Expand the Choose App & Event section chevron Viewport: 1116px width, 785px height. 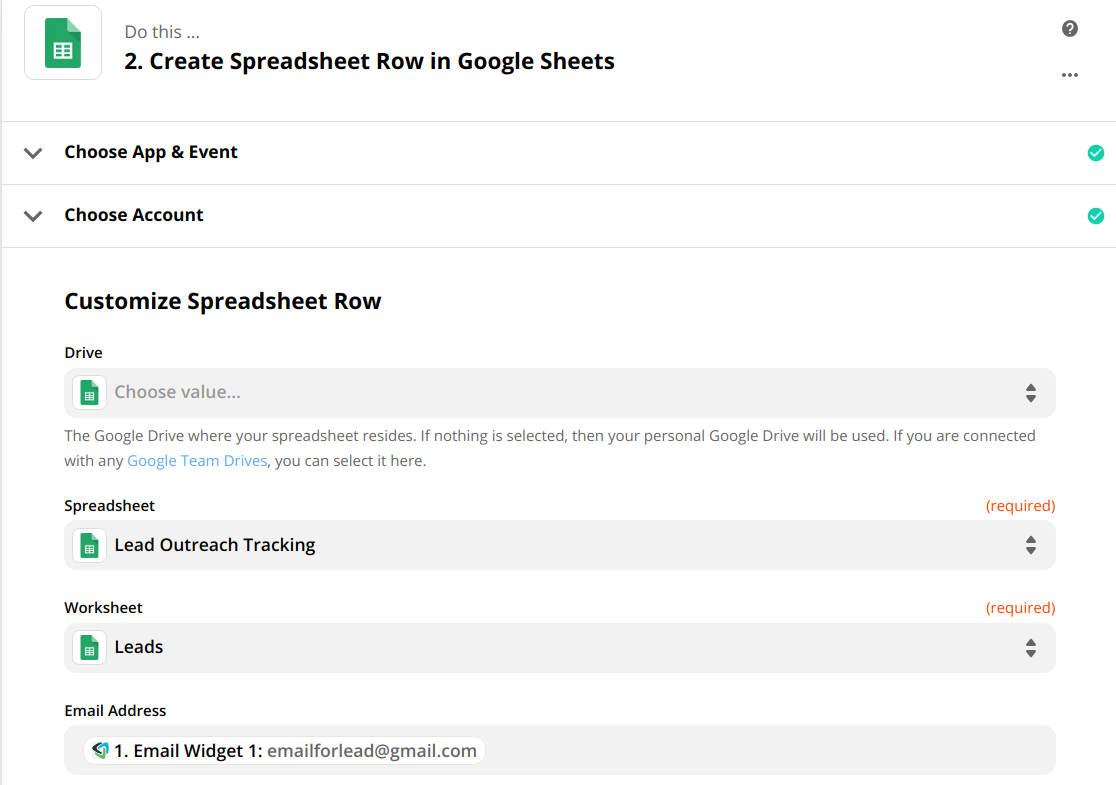(x=33, y=153)
